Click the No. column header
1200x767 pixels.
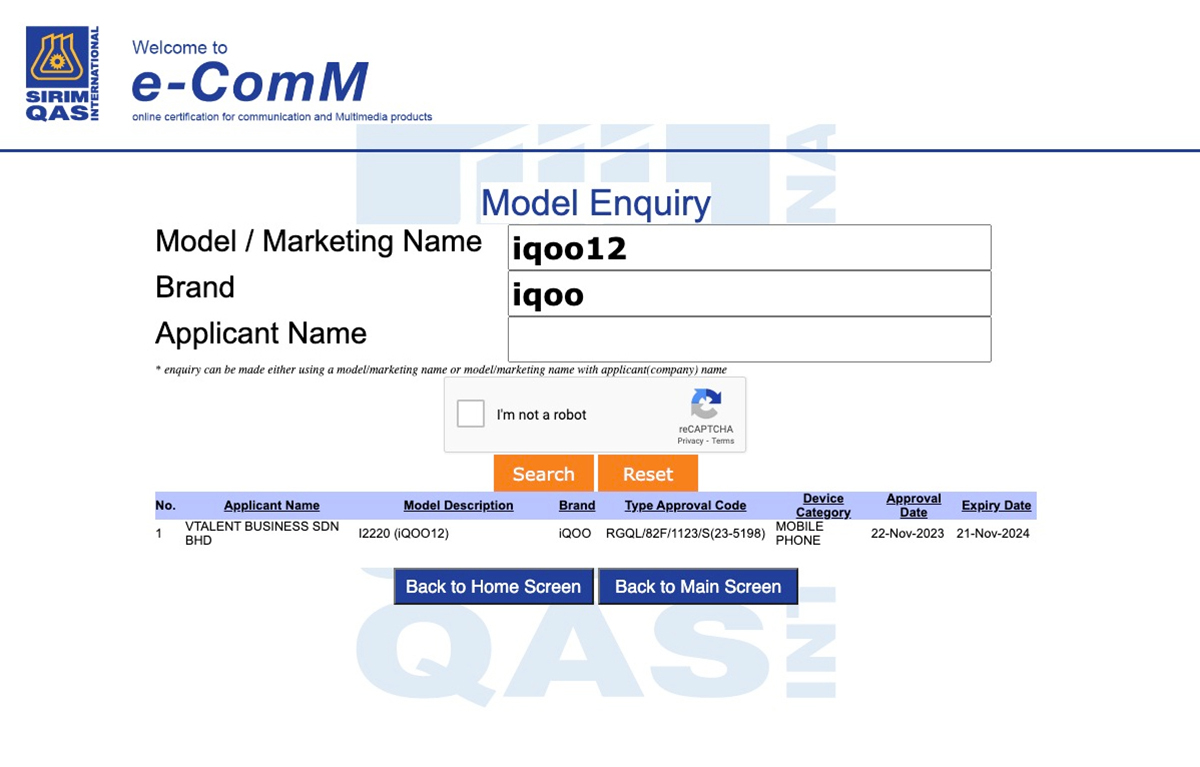165,506
